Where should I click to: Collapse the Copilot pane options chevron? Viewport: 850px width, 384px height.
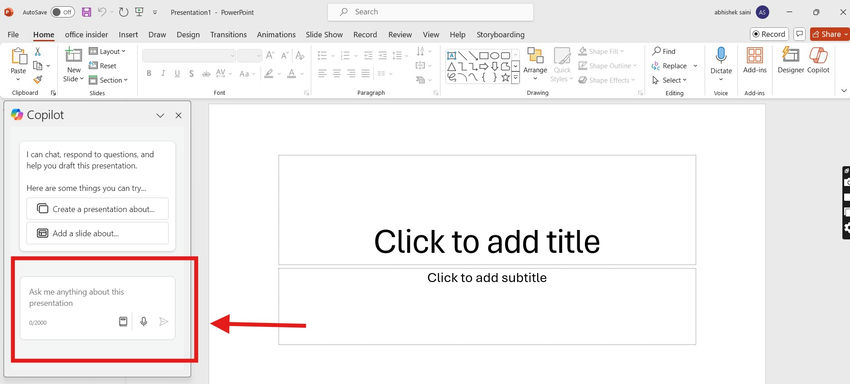[x=160, y=116]
